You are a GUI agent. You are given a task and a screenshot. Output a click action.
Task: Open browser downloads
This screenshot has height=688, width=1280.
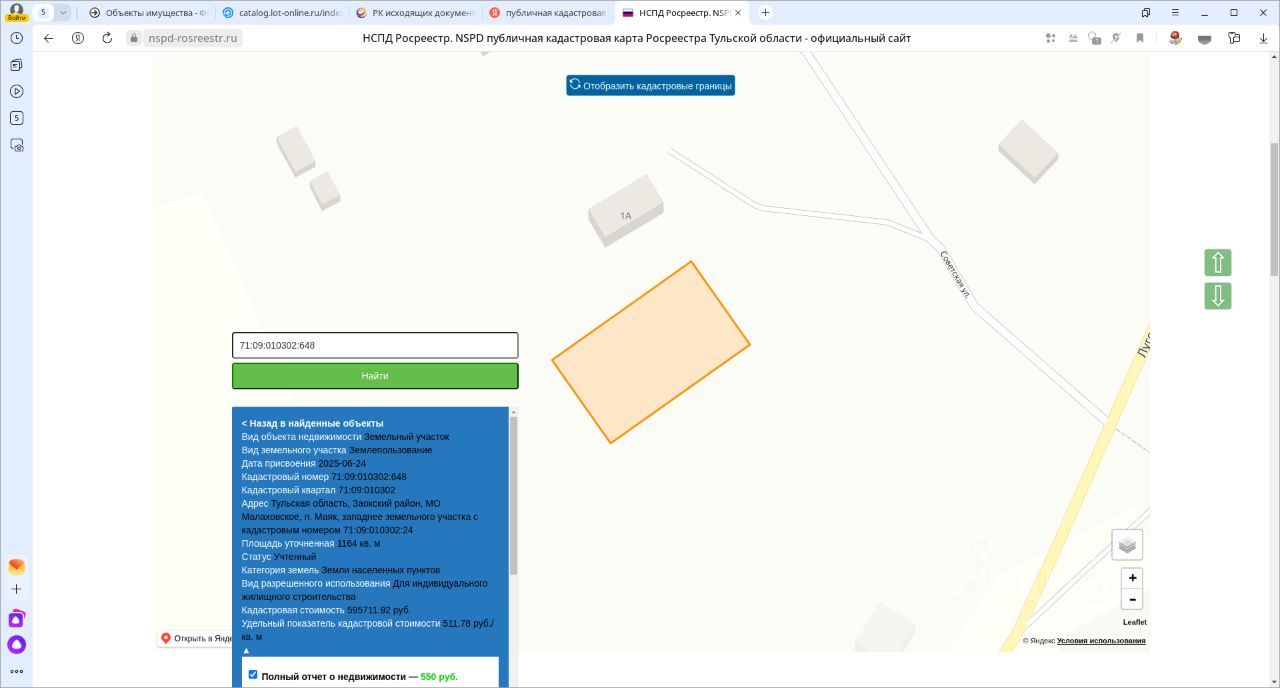point(1262,38)
